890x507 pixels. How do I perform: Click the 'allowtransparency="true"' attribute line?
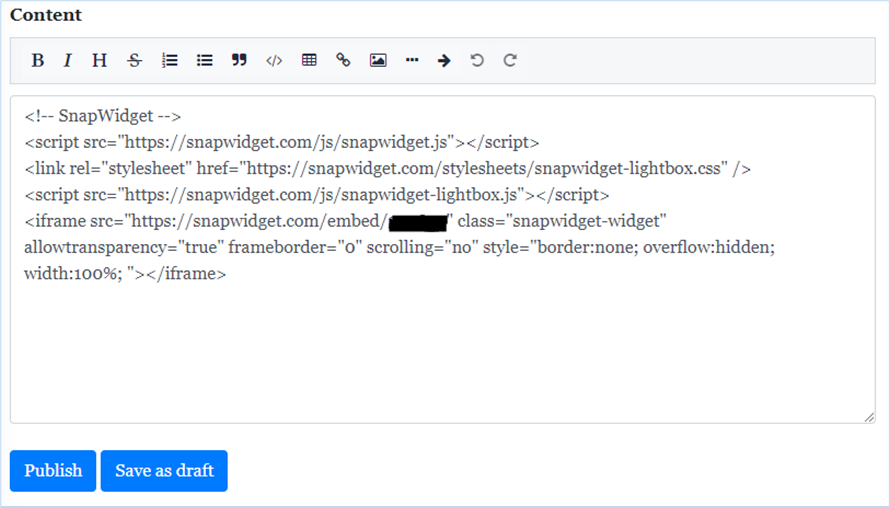click(400, 248)
